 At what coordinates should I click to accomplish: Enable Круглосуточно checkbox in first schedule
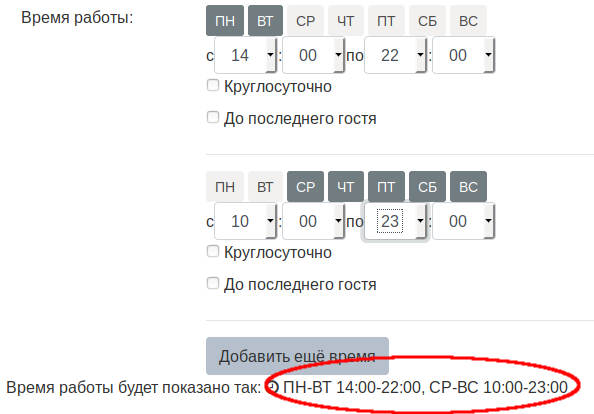[213, 85]
